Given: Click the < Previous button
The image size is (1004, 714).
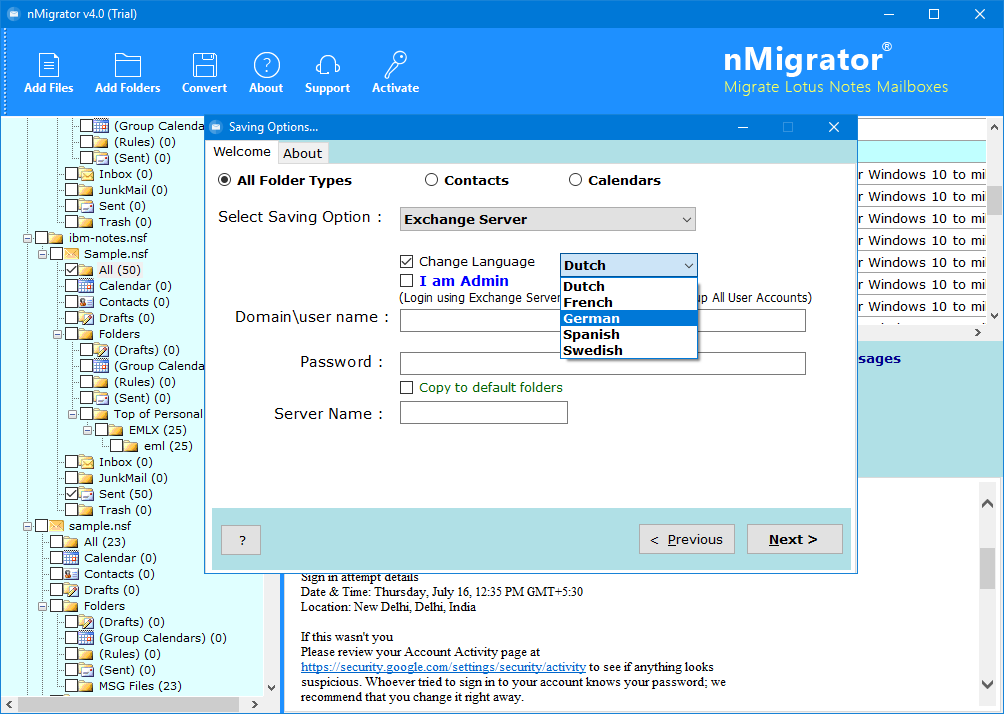Looking at the screenshot, I should pos(686,539).
